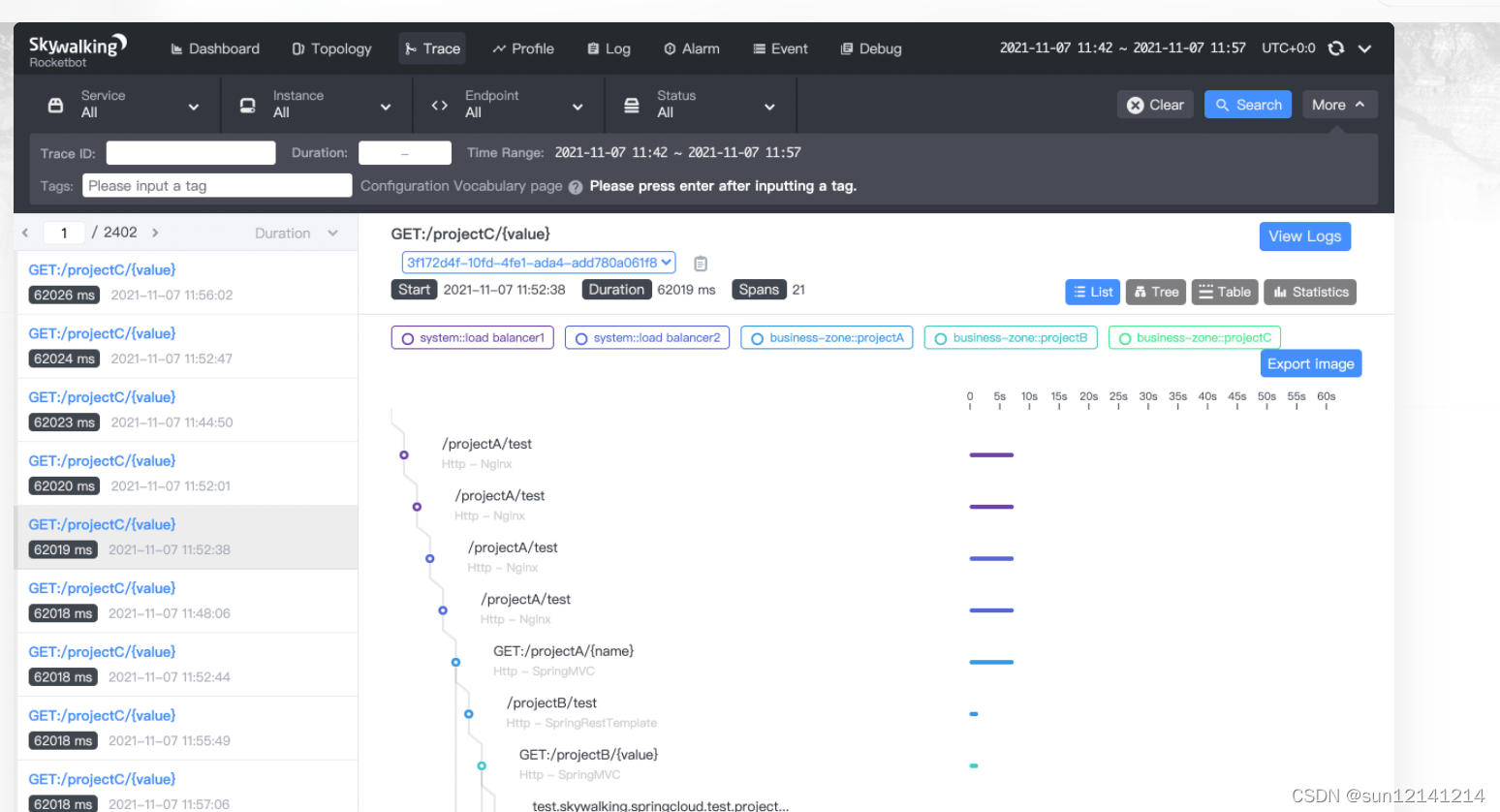This screenshot has width=1500, height=812.
Task: Click the Status stack icon
Action: point(632,105)
